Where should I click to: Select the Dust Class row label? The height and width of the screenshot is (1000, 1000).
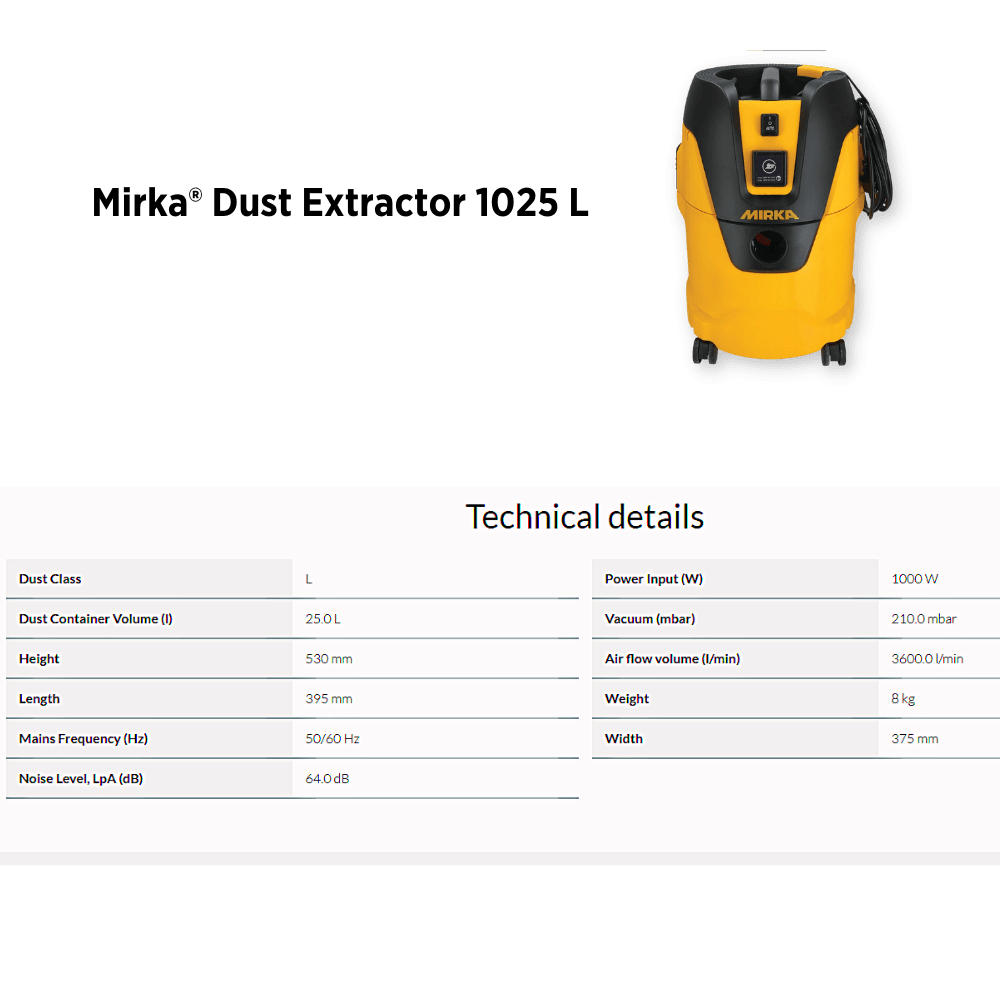pos(50,579)
